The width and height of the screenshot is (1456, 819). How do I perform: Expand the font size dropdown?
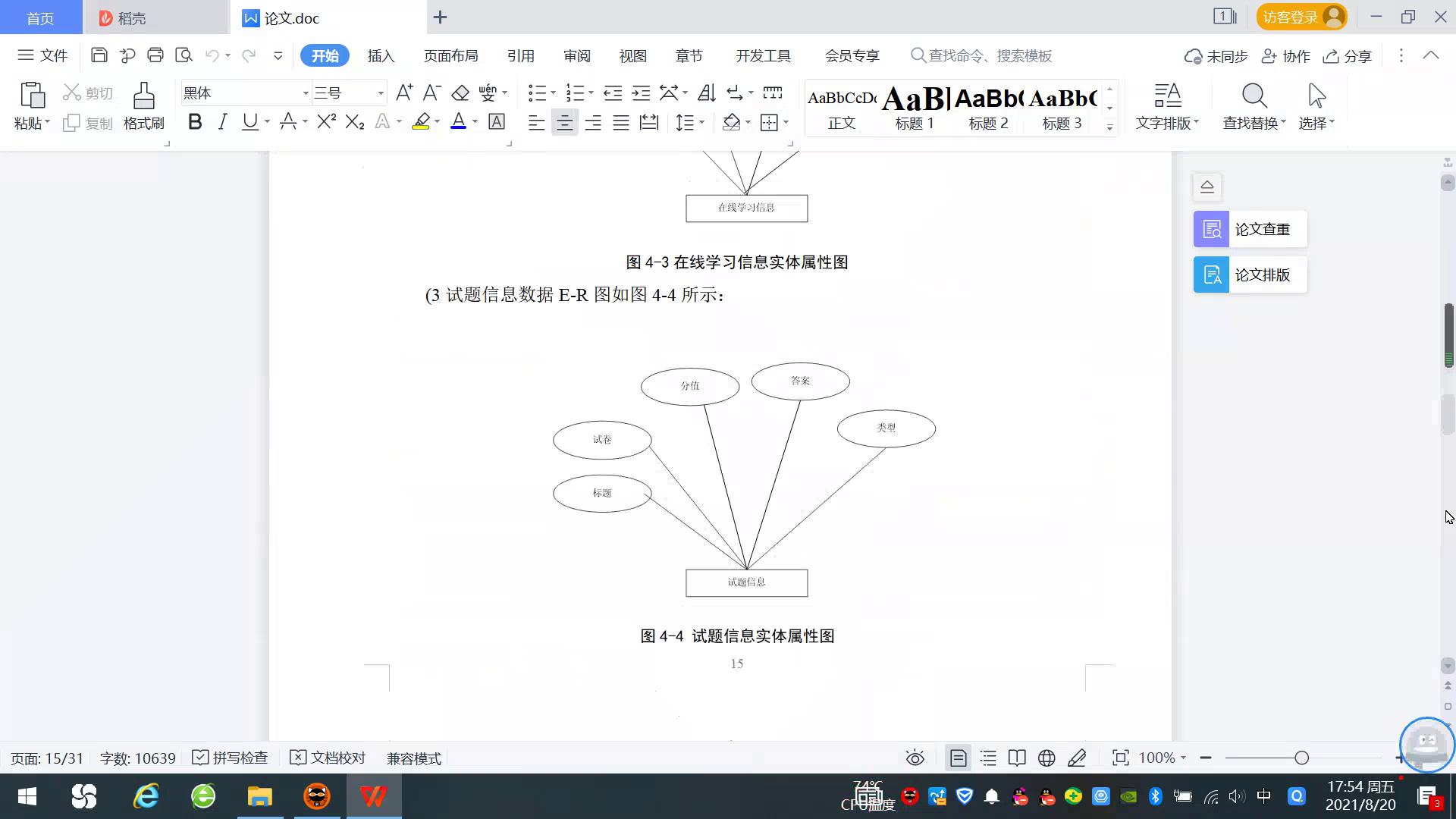click(x=380, y=93)
